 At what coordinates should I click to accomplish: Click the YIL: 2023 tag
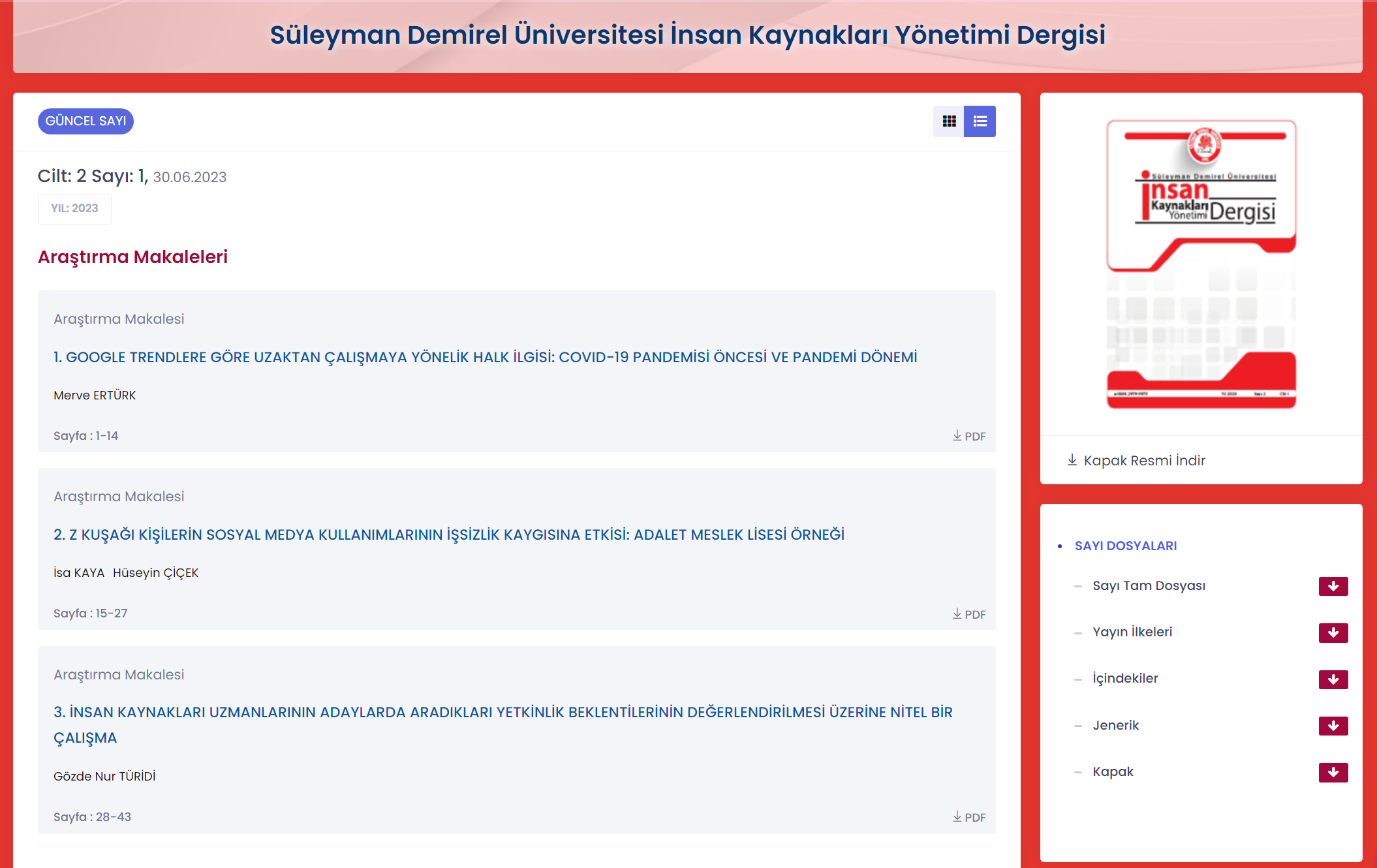pyautogui.click(x=74, y=209)
